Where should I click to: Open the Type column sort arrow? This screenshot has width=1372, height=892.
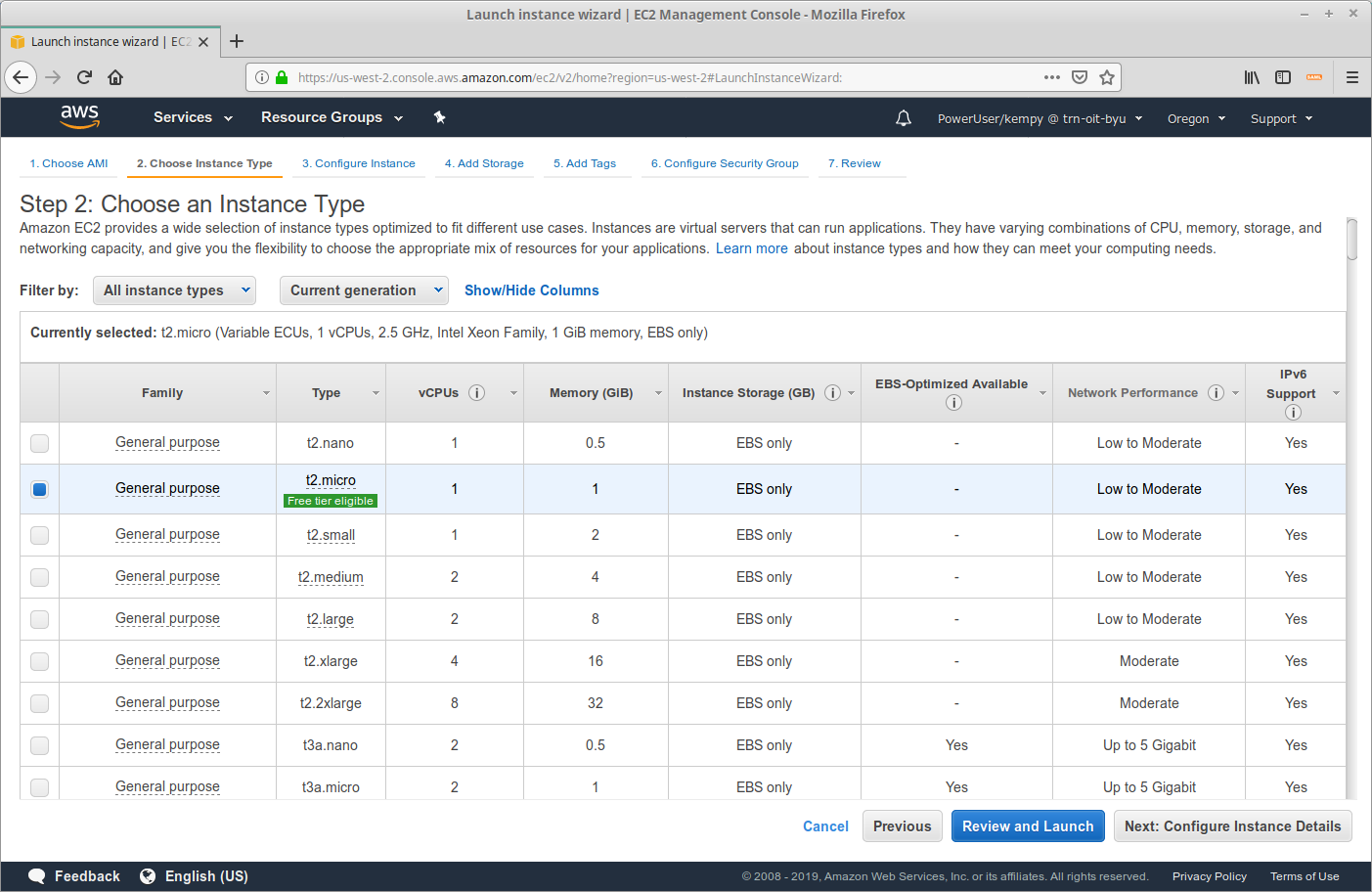376,393
